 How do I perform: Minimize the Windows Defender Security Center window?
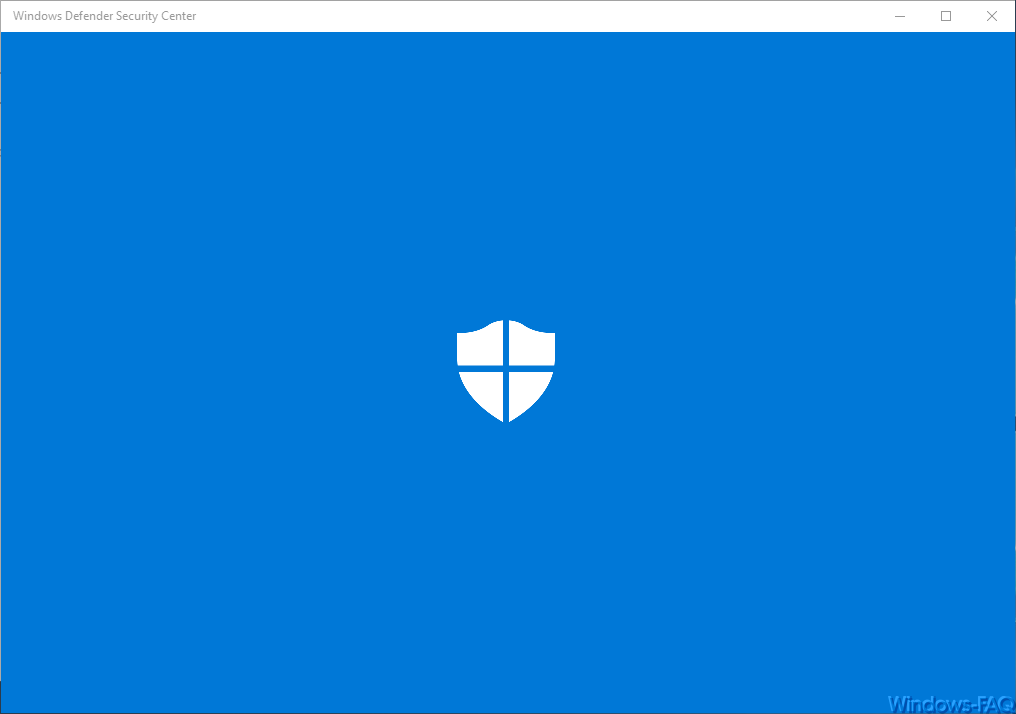(899, 16)
